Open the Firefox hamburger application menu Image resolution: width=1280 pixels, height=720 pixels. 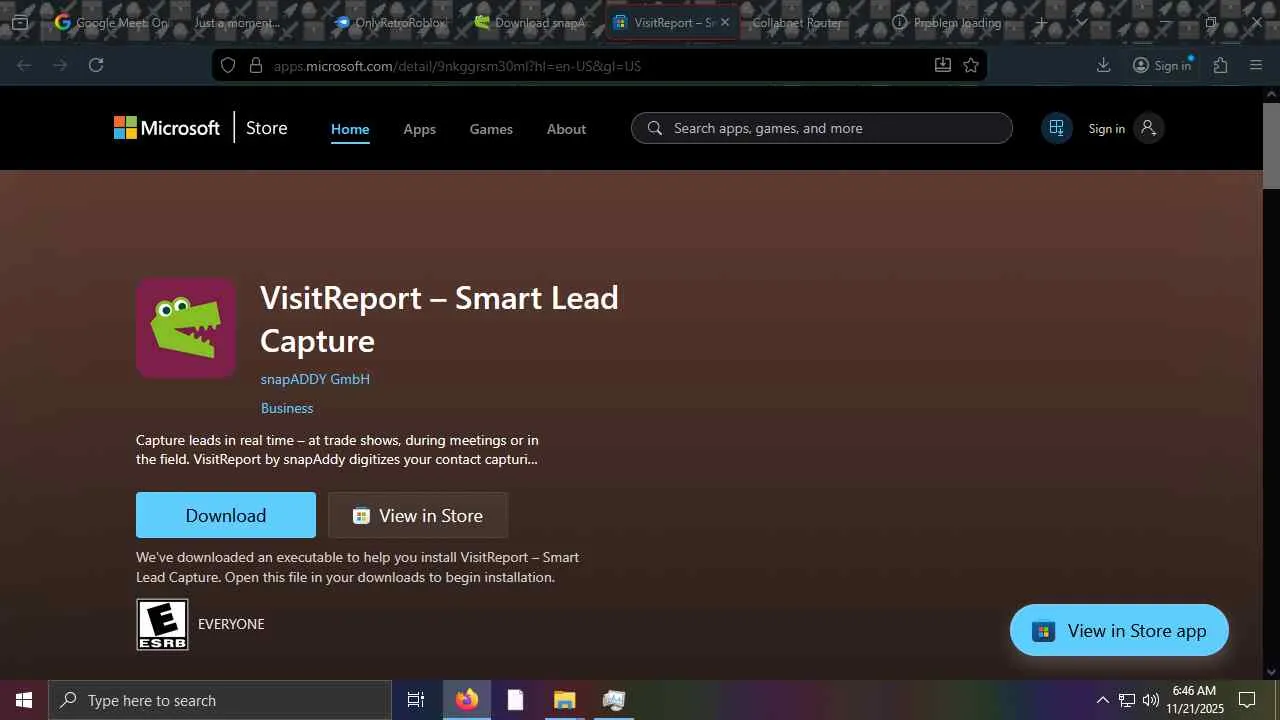[1256, 65]
